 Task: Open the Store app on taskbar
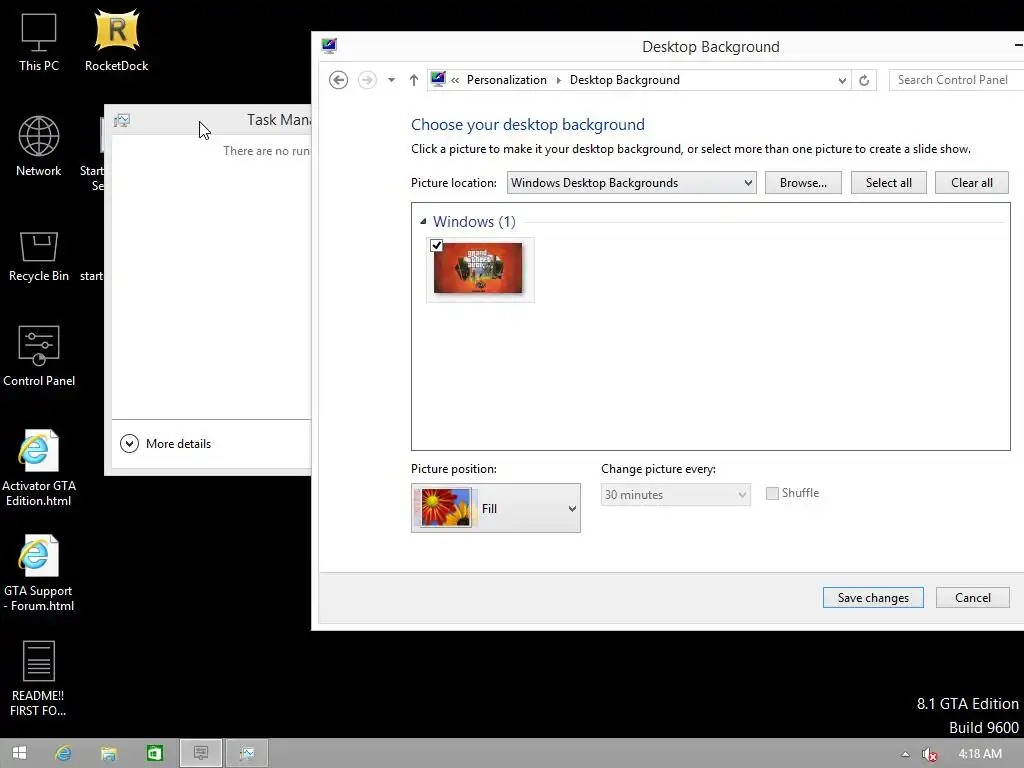(x=154, y=753)
